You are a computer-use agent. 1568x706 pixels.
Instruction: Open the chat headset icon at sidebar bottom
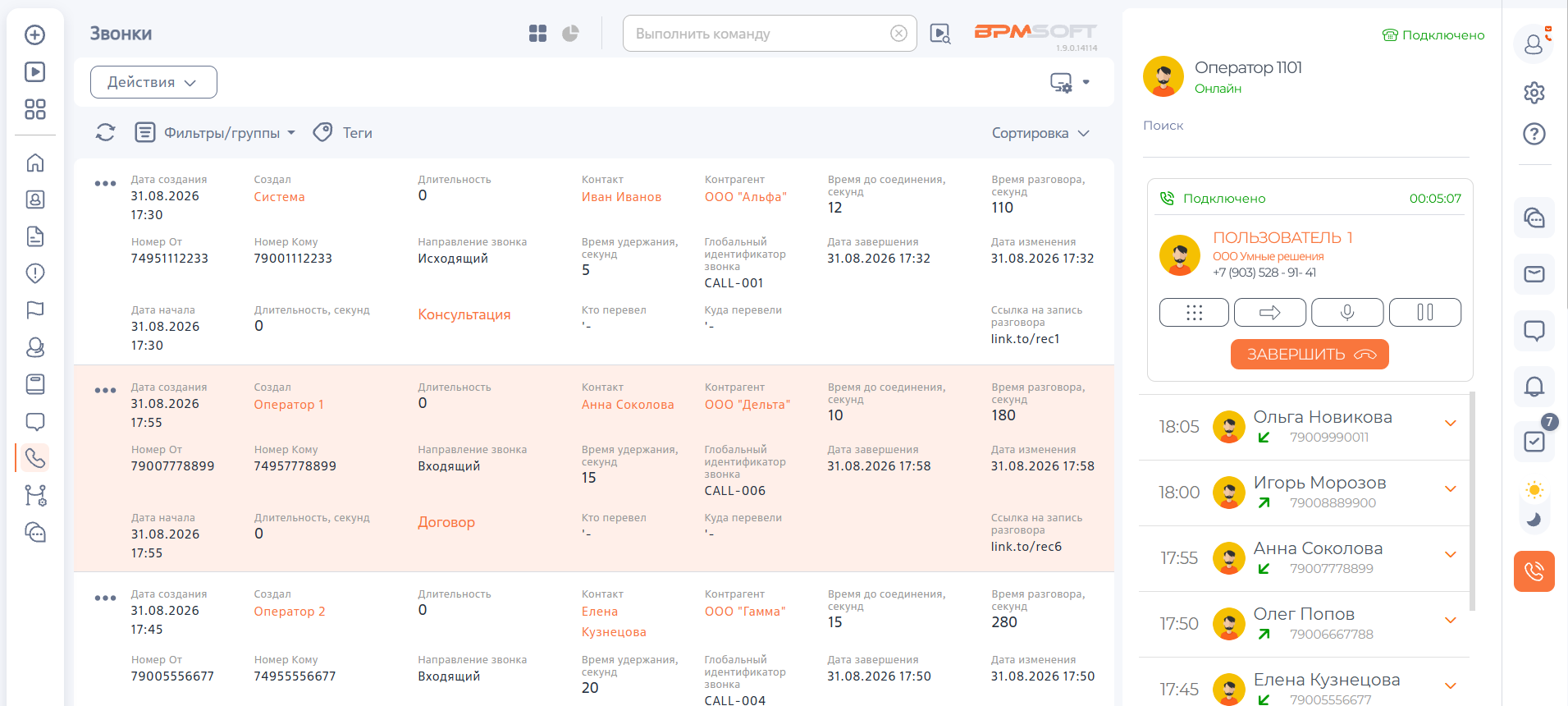(35, 532)
